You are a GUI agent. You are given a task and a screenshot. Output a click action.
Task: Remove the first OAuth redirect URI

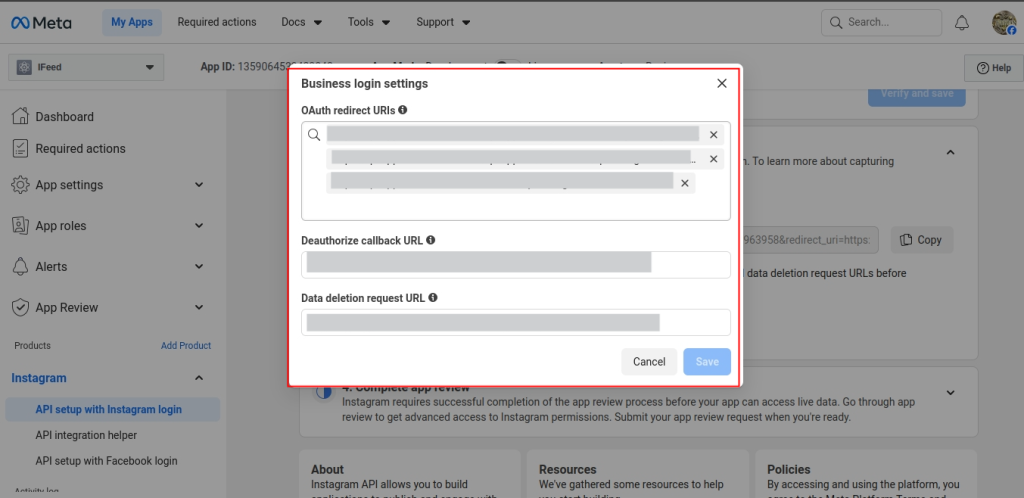pos(713,134)
